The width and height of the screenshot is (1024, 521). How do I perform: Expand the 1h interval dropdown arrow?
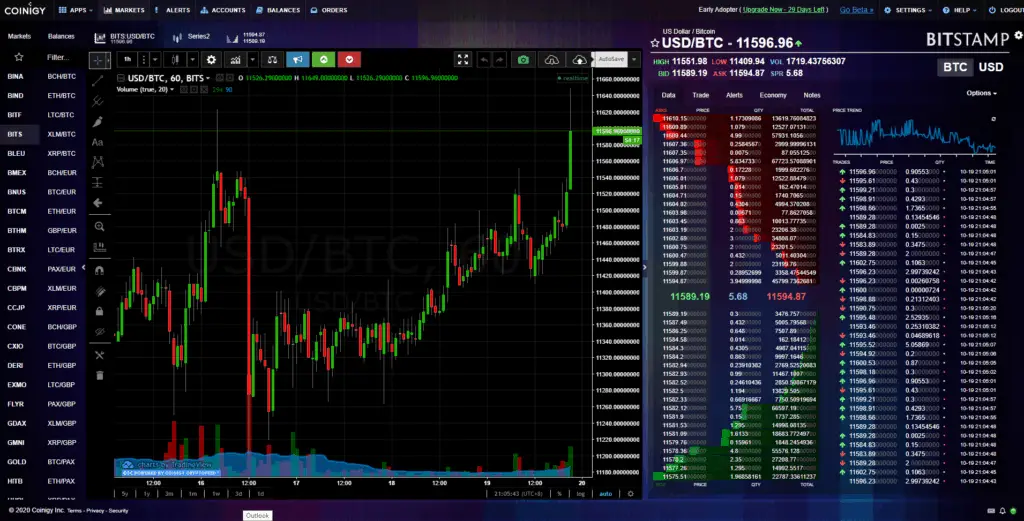(155, 59)
